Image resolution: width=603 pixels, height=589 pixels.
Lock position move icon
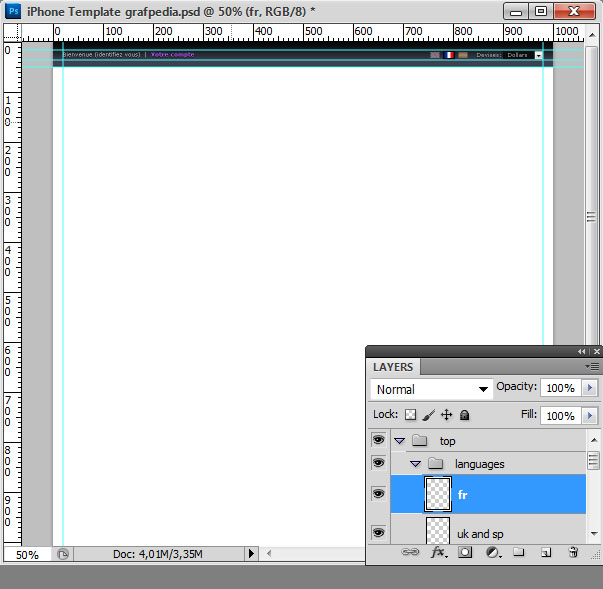click(446, 415)
